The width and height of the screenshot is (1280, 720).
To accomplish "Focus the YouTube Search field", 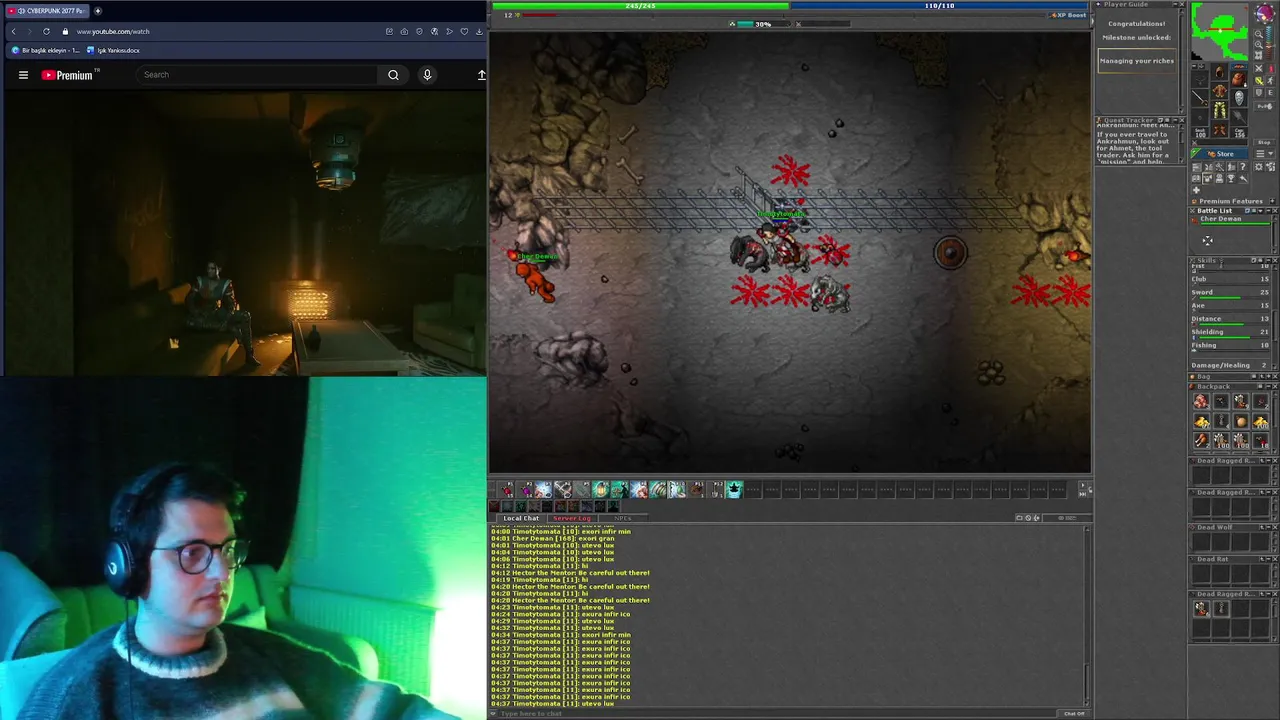I will [258, 75].
